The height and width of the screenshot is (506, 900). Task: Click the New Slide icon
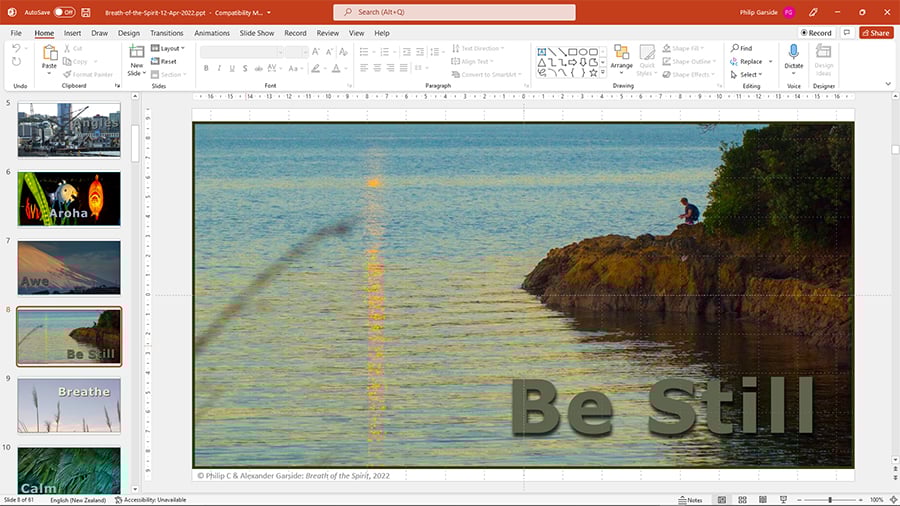pyautogui.click(x=137, y=52)
